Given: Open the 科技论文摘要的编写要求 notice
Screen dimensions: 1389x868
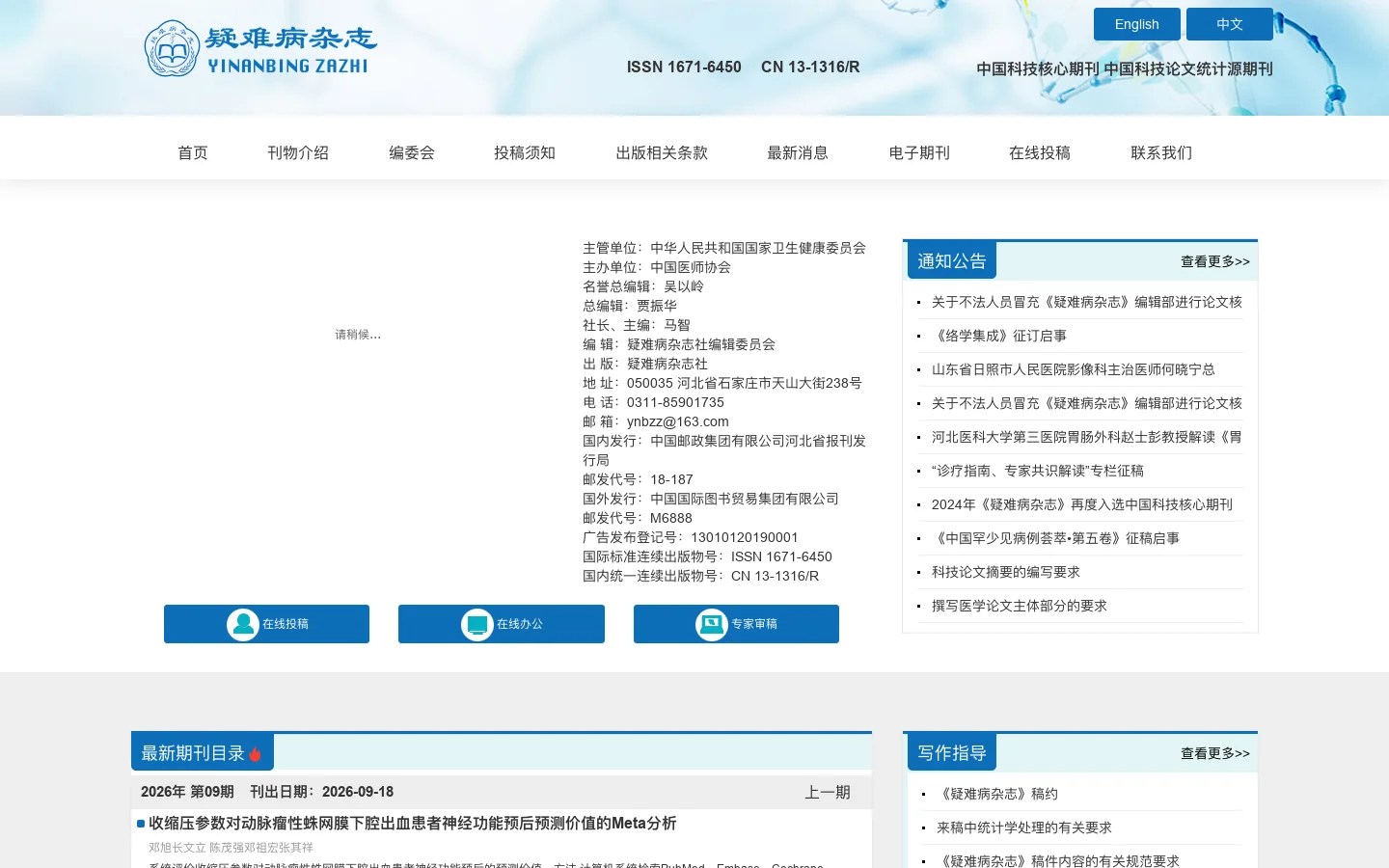Looking at the screenshot, I should [x=1006, y=572].
